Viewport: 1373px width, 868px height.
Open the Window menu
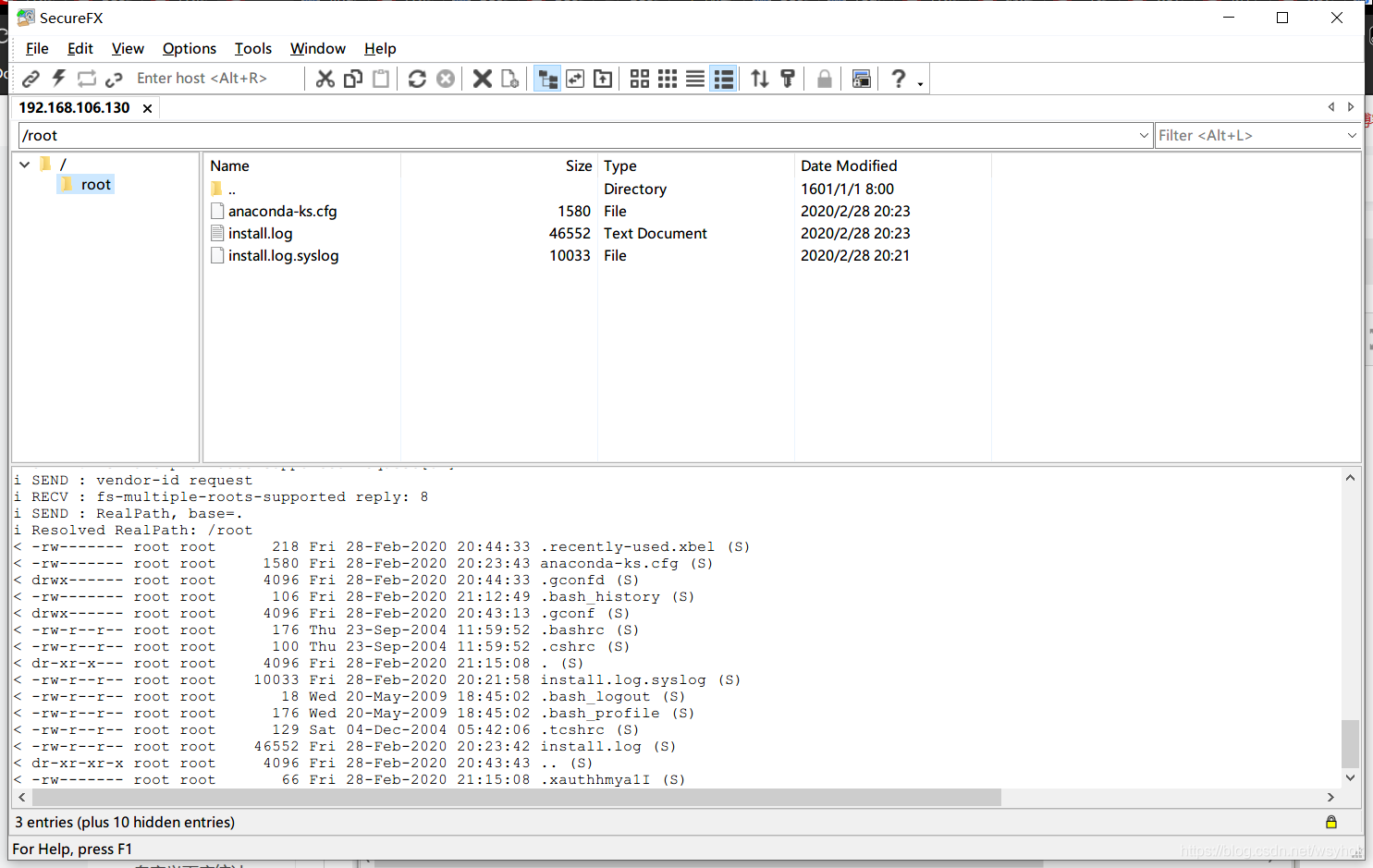tap(318, 48)
